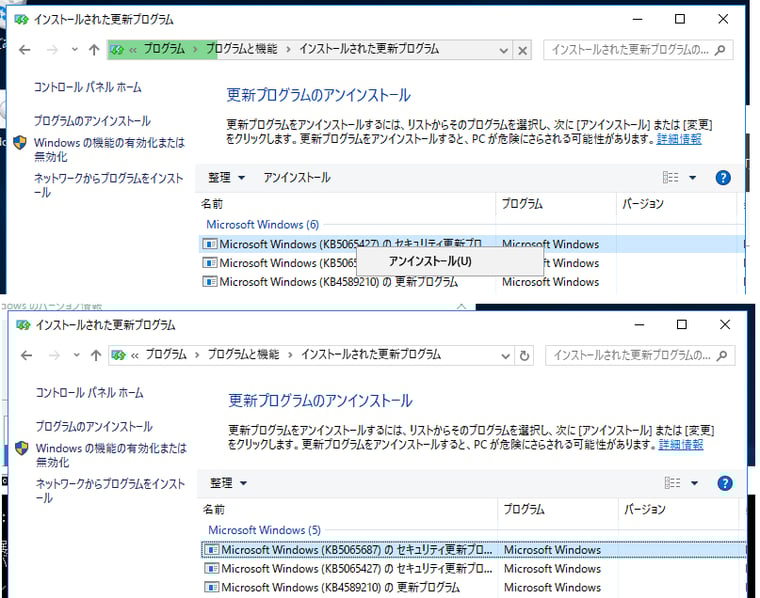Open view options arrow in lower window
The width and height of the screenshot is (760, 598).
click(x=695, y=483)
